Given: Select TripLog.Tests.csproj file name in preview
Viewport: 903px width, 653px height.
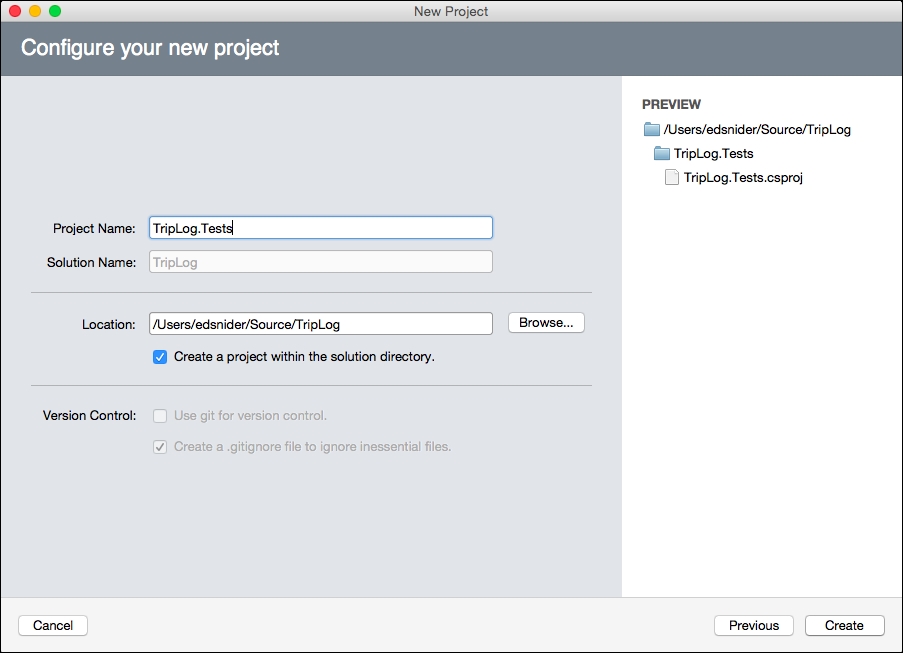Looking at the screenshot, I should (743, 178).
